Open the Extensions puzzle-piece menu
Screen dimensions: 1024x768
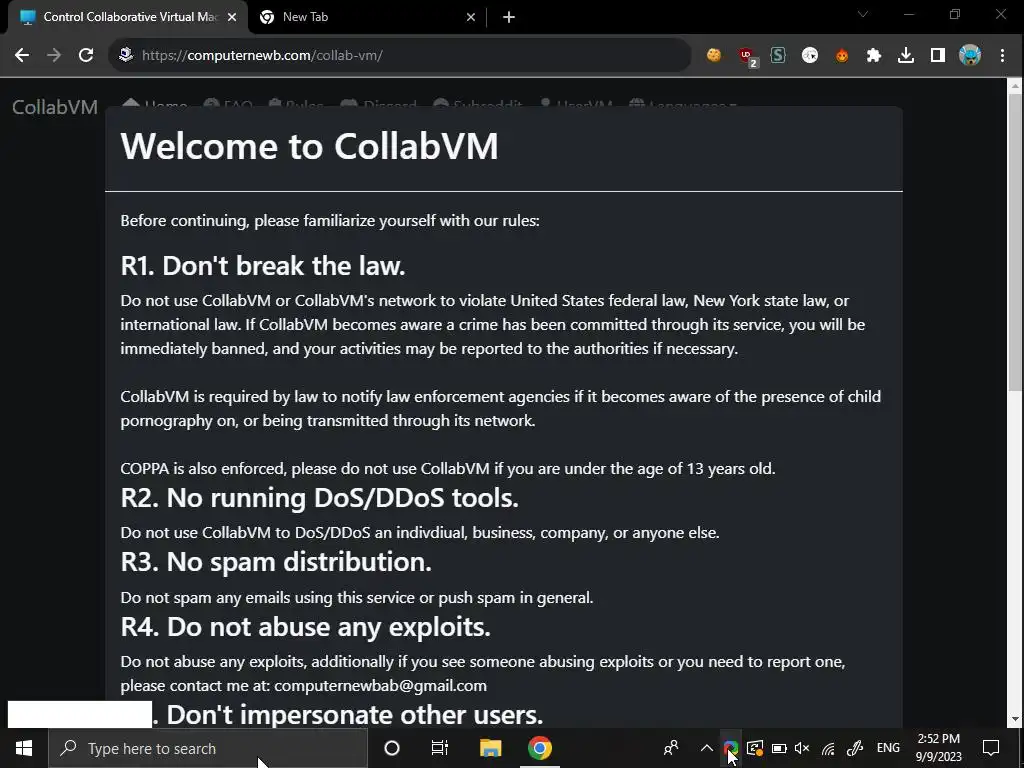(x=874, y=56)
